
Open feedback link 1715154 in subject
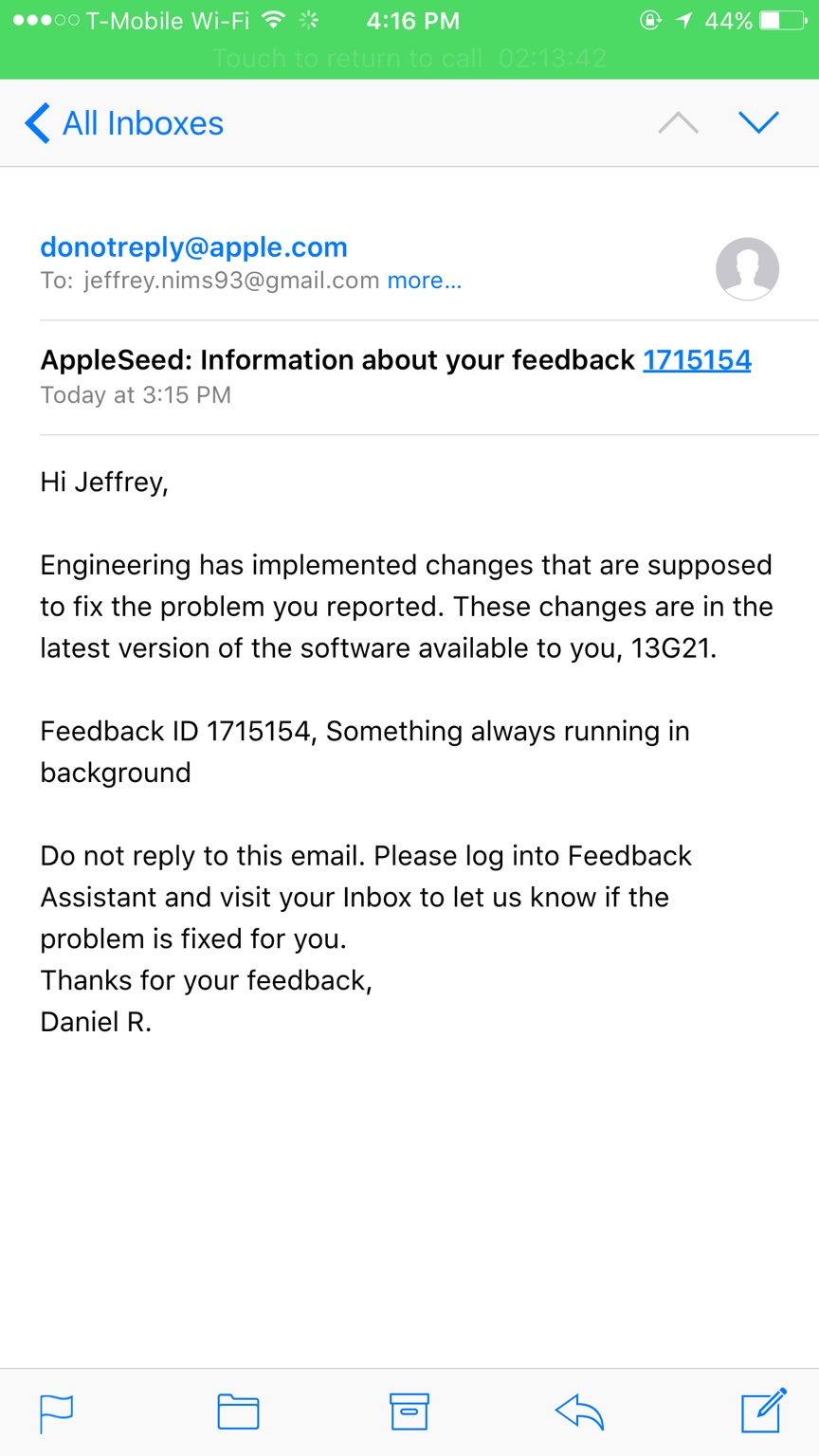[x=697, y=360]
